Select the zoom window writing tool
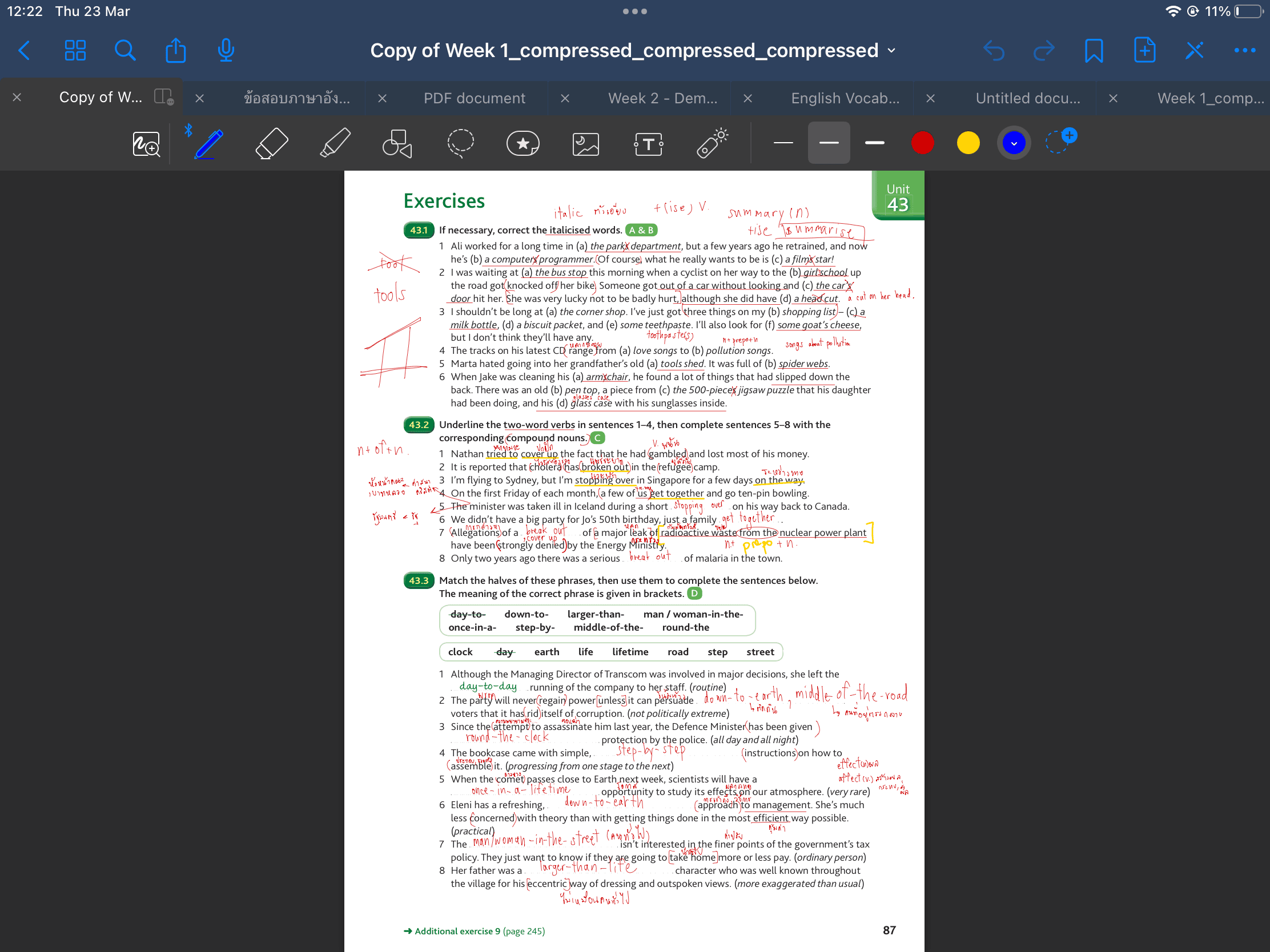 click(x=146, y=144)
